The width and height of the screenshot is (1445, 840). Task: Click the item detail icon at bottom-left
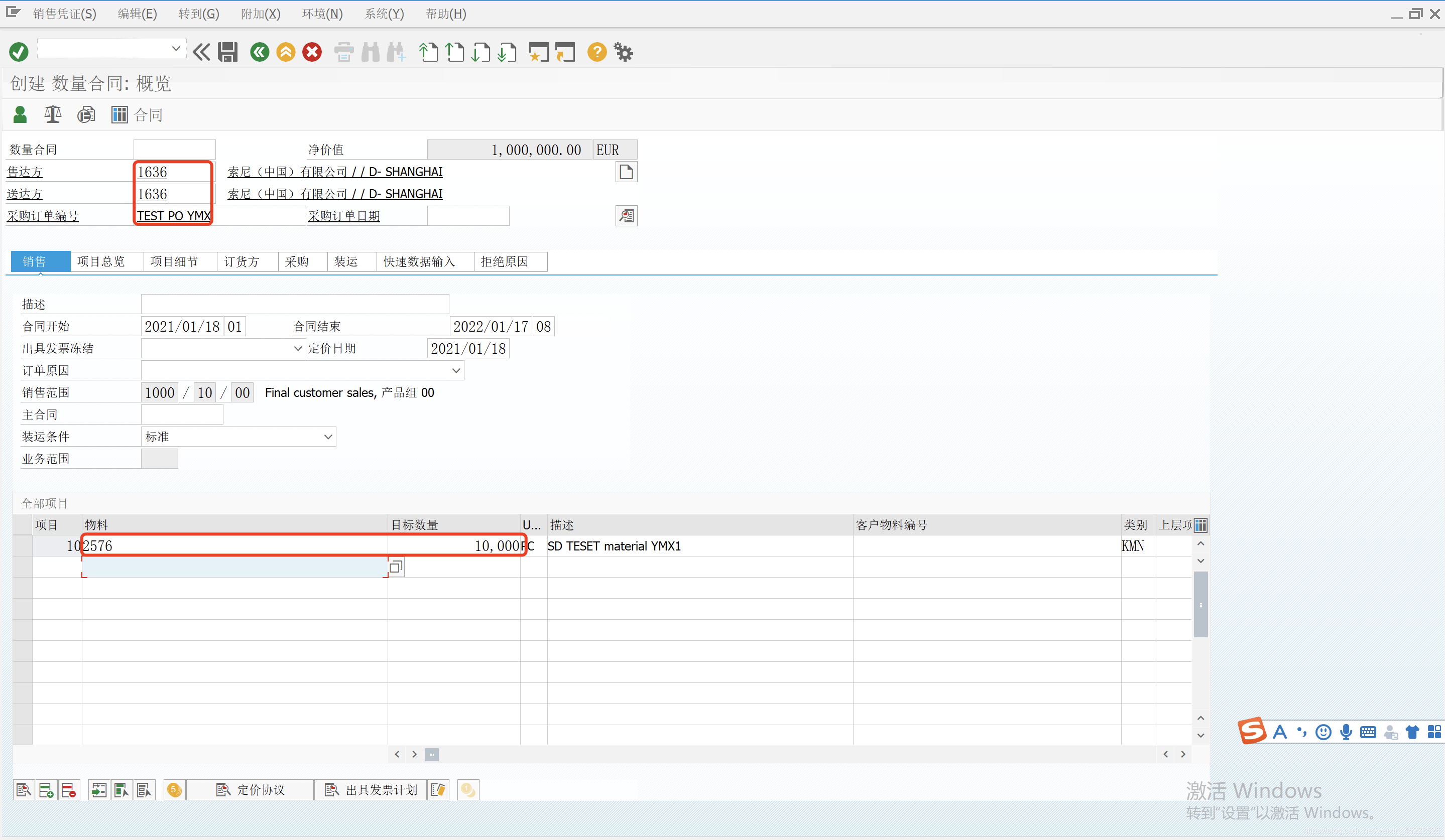pyautogui.click(x=24, y=790)
